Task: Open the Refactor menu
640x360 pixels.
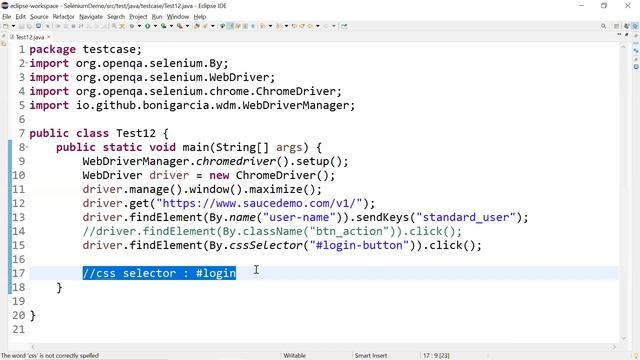Action: [x=64, y=17]
